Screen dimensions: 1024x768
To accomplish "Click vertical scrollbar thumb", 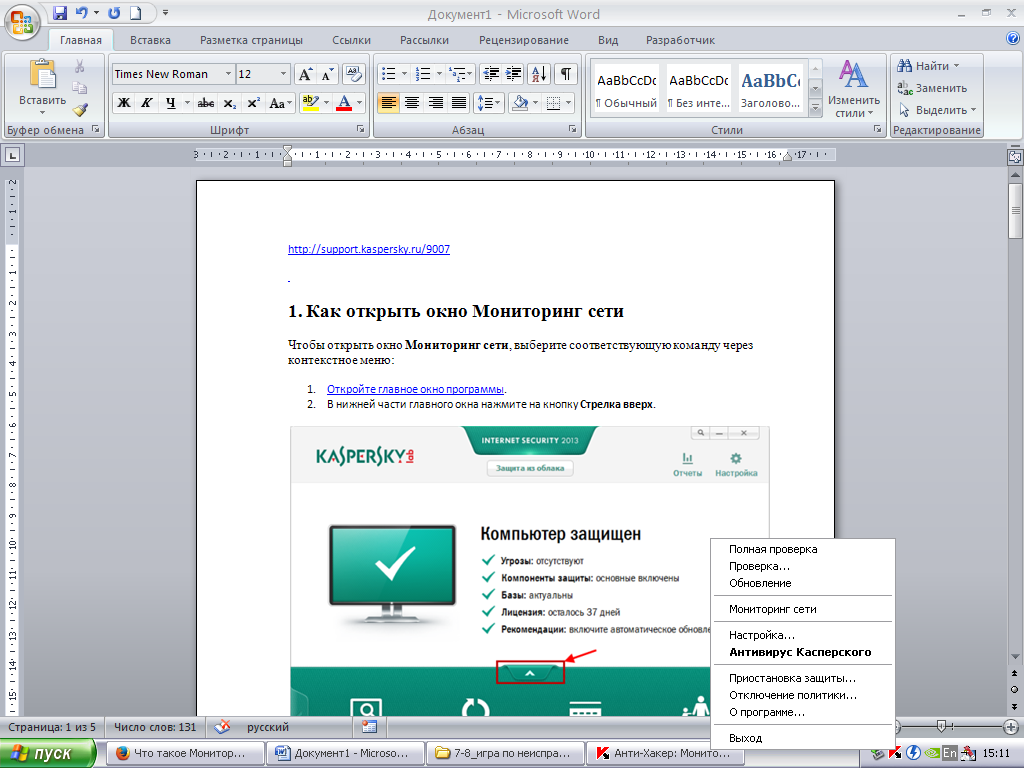I will [1015, 211].
